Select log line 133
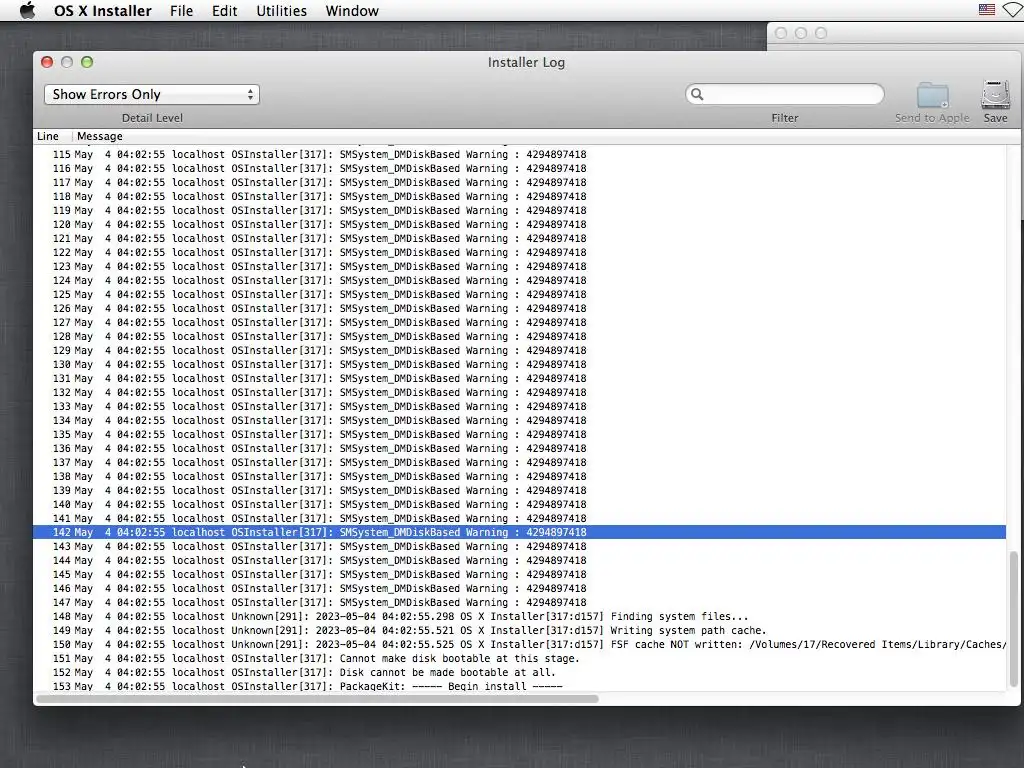The width and height of the screenshot is (1024, 768). 519,406
